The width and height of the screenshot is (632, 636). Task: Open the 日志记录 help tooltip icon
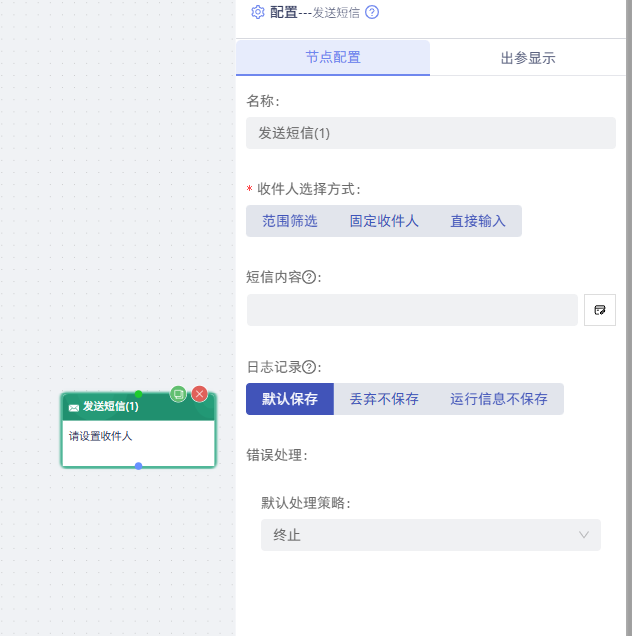coord(309,367)
